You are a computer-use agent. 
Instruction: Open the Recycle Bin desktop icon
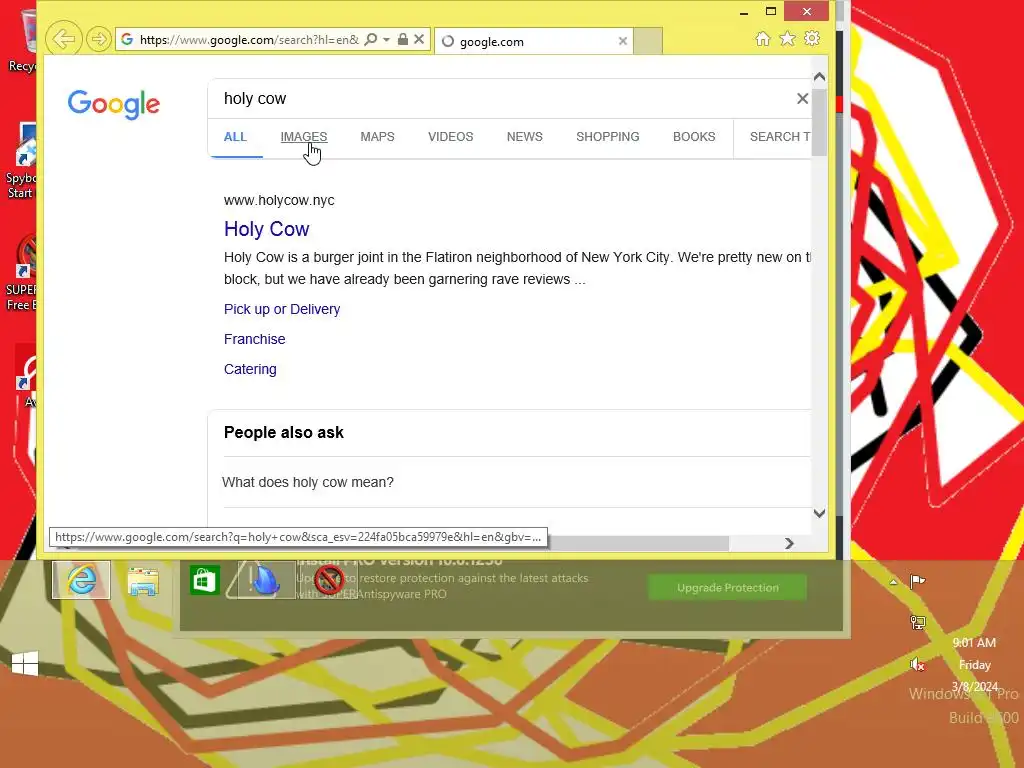point(25,40)
